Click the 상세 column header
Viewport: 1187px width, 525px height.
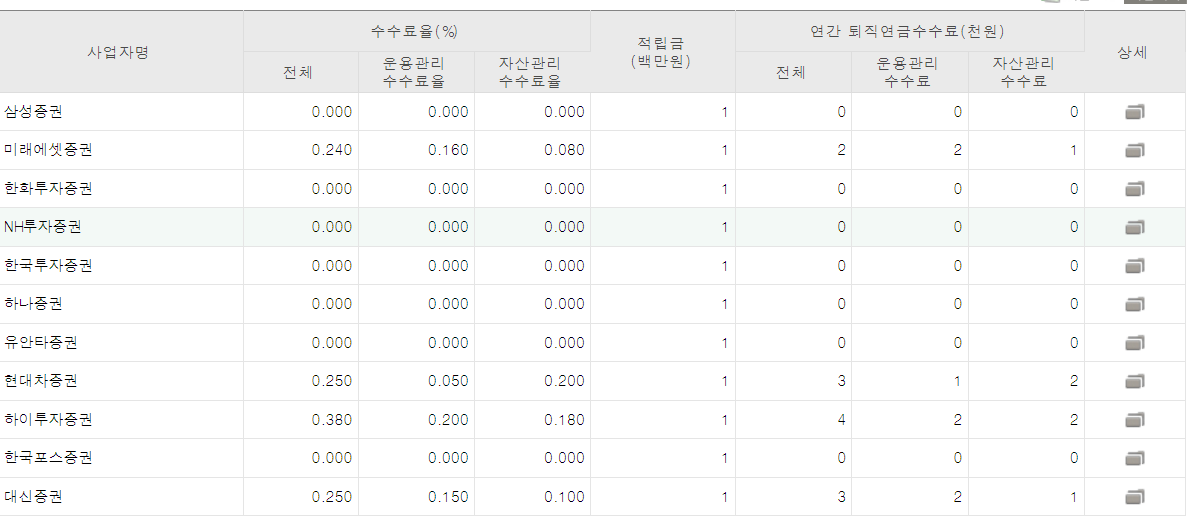(x=1135, y=52)
